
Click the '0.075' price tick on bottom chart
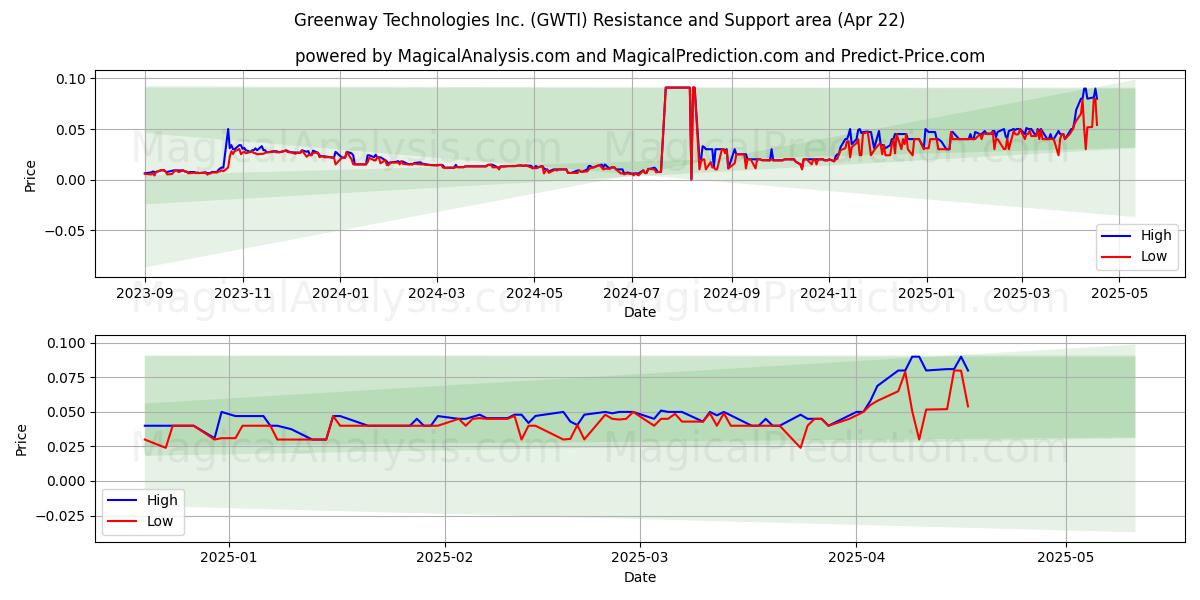(69, 378)
